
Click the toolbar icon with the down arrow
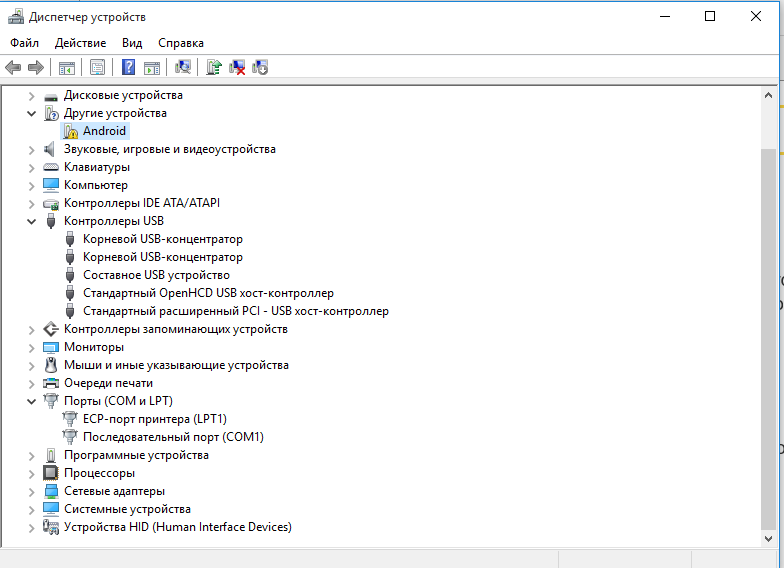(260, 67)
